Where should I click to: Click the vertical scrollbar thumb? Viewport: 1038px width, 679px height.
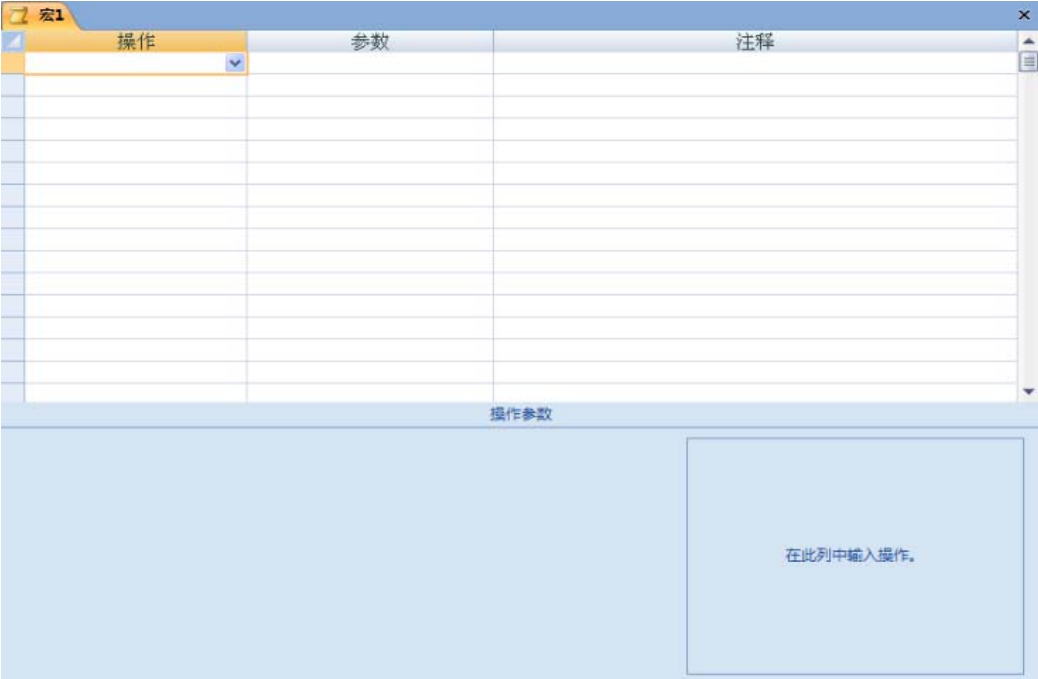coord(1027,62)
